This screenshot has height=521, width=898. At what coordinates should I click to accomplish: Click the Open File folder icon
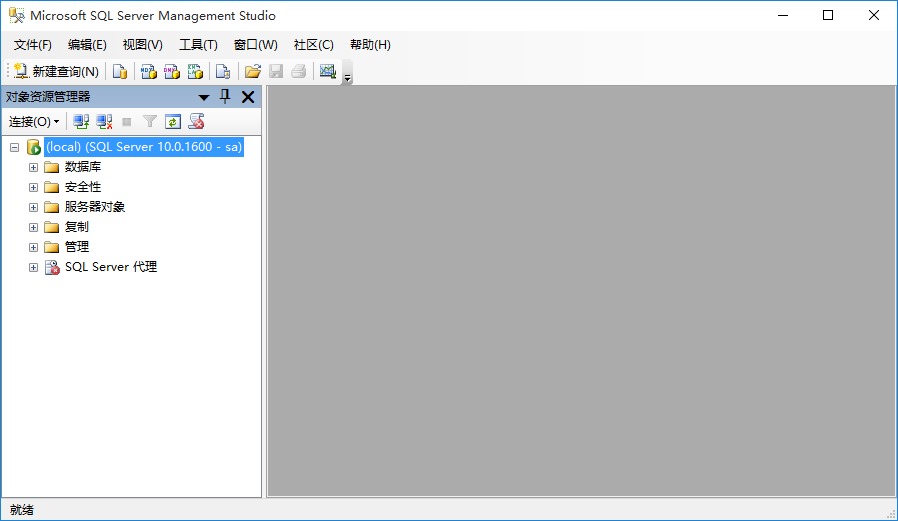click(x=253, y=72)
